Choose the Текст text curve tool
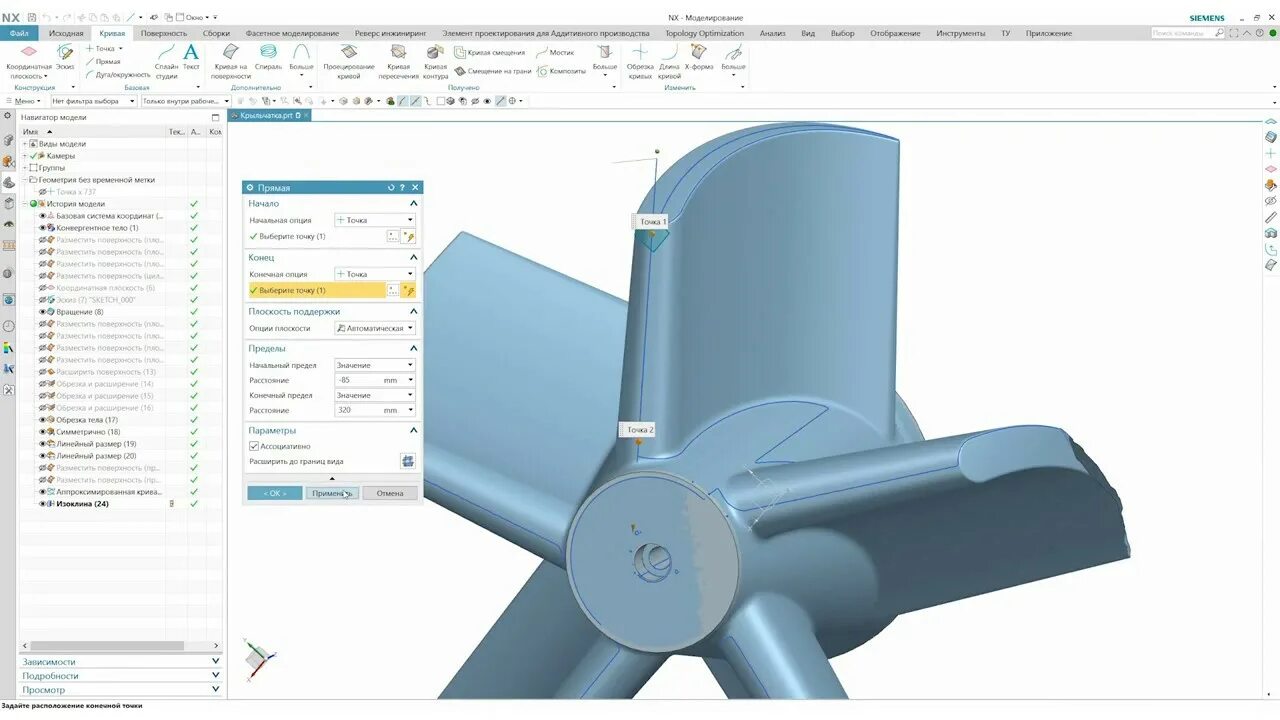Image resolution: width=1280 pixels, height=720 pixels. [191, 57]
